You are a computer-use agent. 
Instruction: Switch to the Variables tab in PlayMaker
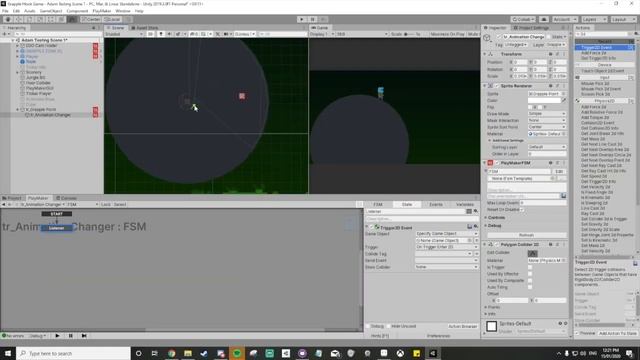464,204
